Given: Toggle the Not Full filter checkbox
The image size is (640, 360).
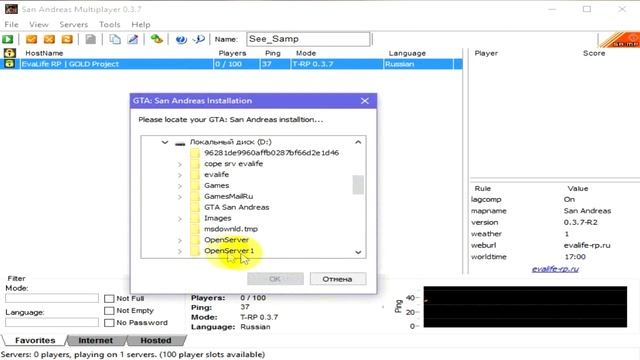Looking at the screenshot, I should point(109,298).
